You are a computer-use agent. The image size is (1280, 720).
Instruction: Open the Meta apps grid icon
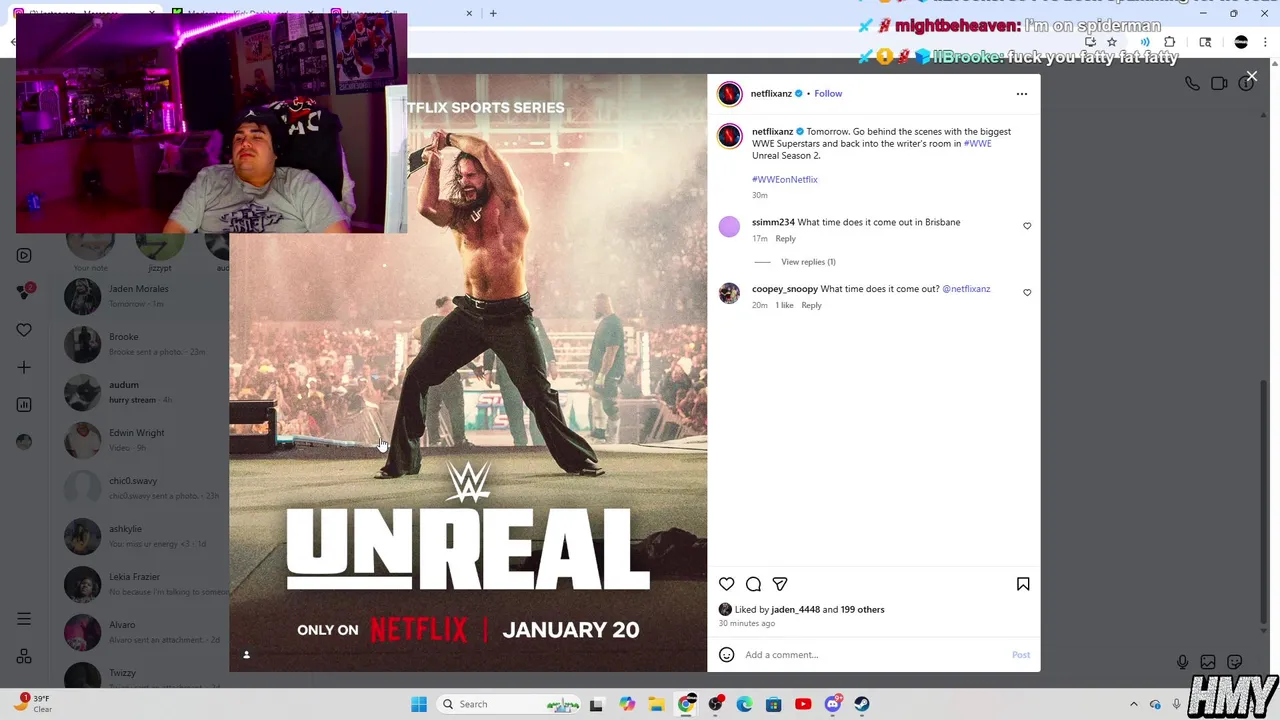24,656
